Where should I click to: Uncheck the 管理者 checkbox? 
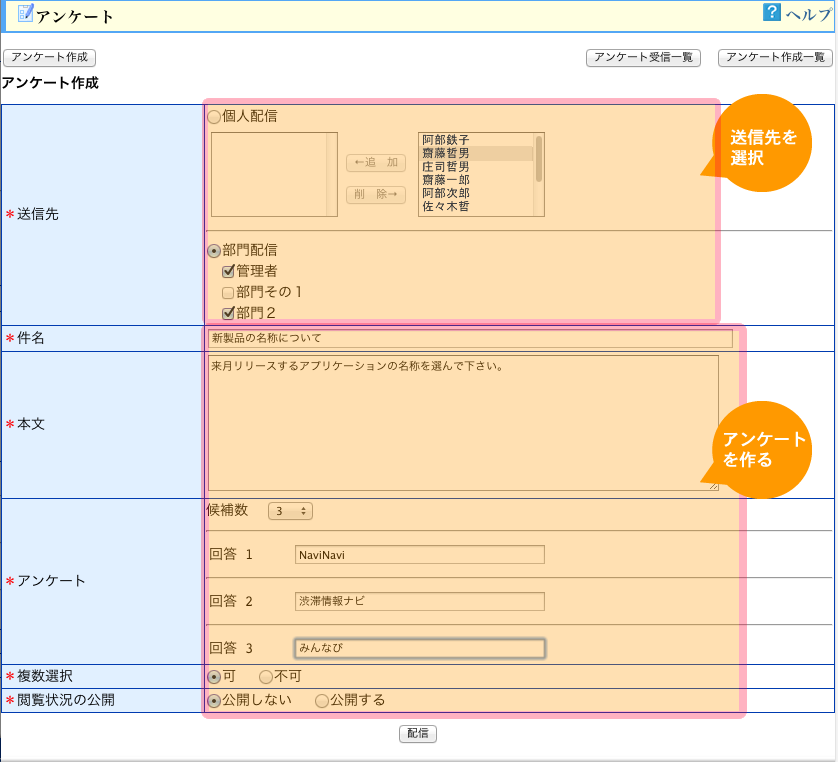tap(228, 271)
